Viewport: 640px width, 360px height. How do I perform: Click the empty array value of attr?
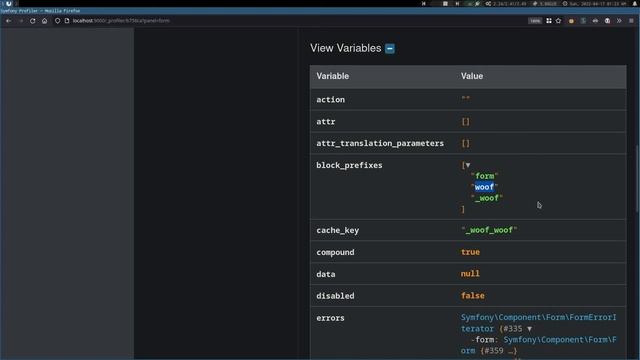(465, 122)
